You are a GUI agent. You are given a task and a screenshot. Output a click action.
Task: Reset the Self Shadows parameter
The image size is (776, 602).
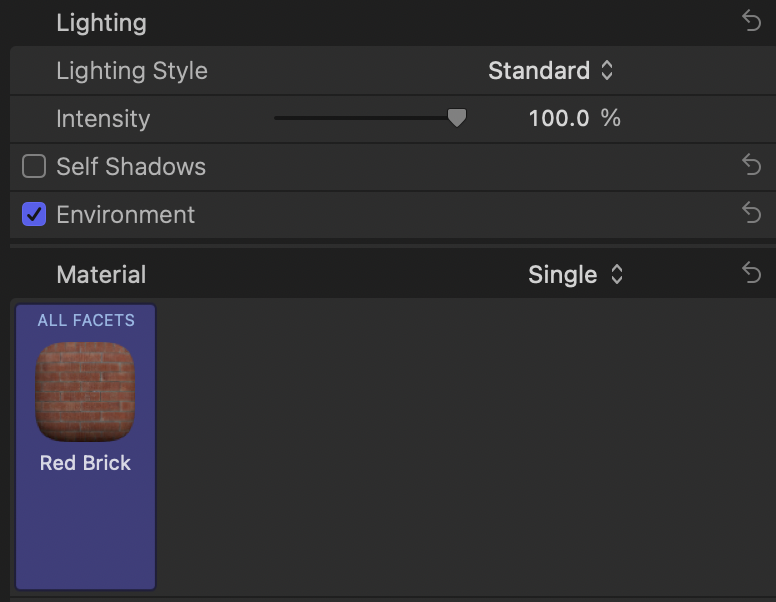point(752,165)
